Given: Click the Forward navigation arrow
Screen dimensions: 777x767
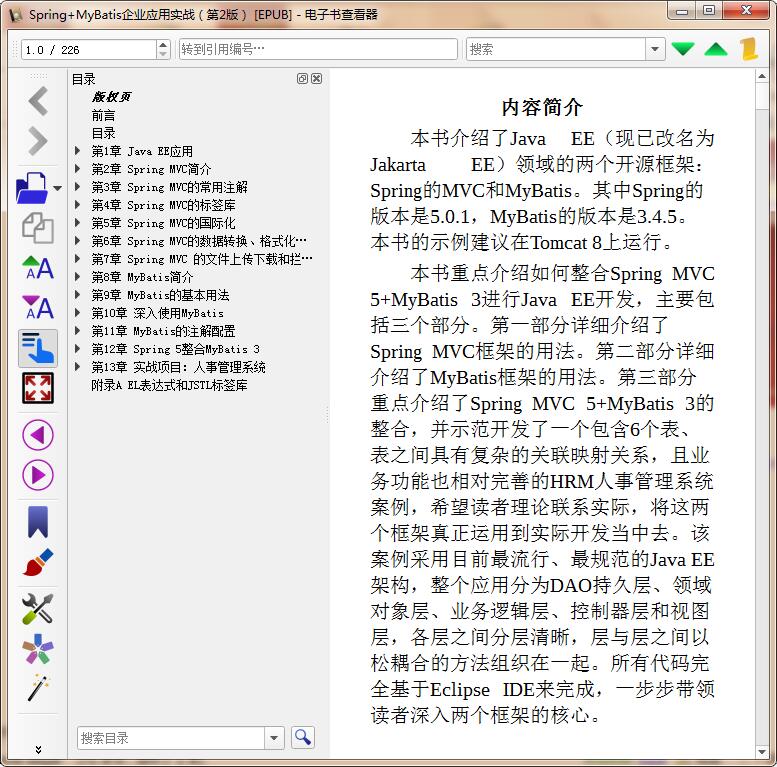Looking at the screenshot, I should coord(38,141).
